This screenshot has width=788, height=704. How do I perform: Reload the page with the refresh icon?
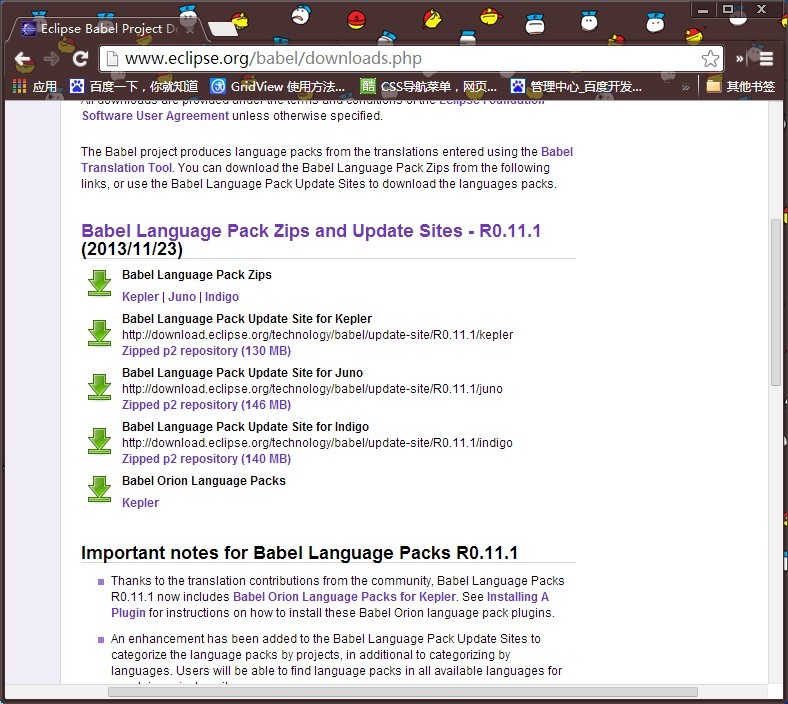point(80,59)
